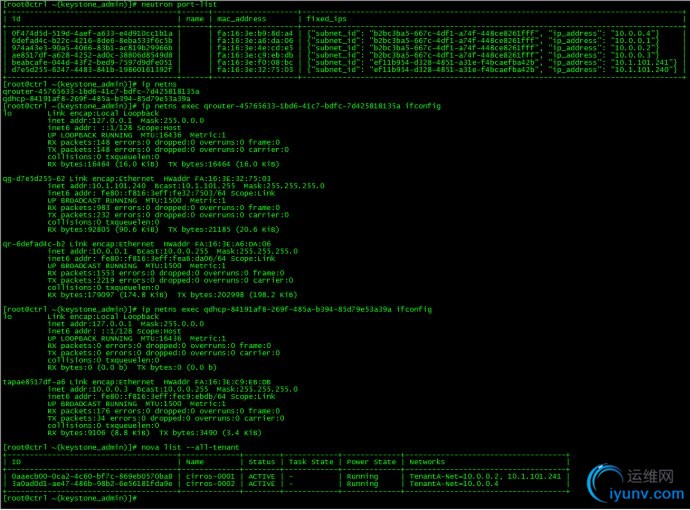690x510 pixels.
Task: Click ip_address value "10.1.101.240" in port list
Action: coord(642,70)
